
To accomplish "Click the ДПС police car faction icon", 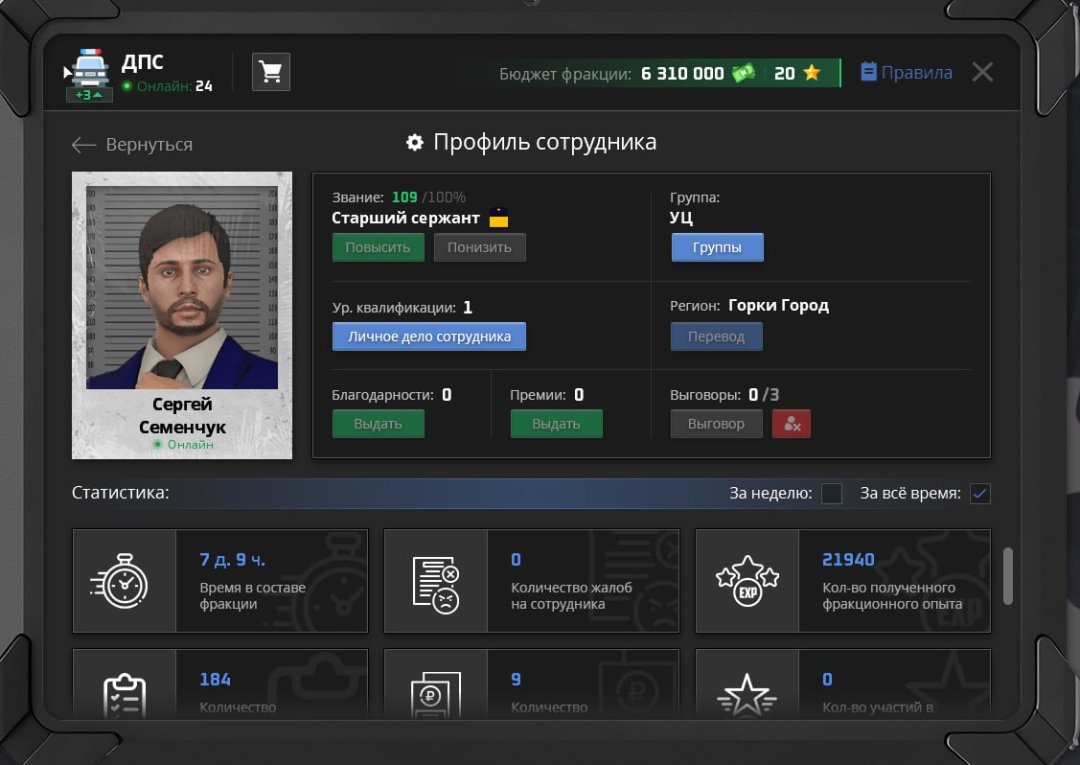I will pyautogui.click(x=90, y=68).
